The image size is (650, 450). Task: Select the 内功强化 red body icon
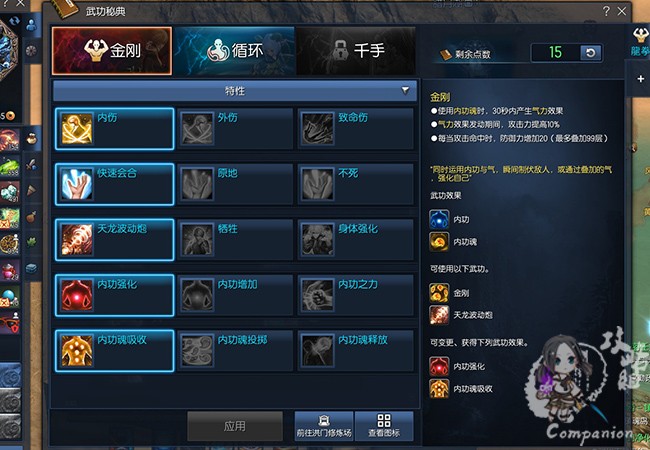(77, 295)
